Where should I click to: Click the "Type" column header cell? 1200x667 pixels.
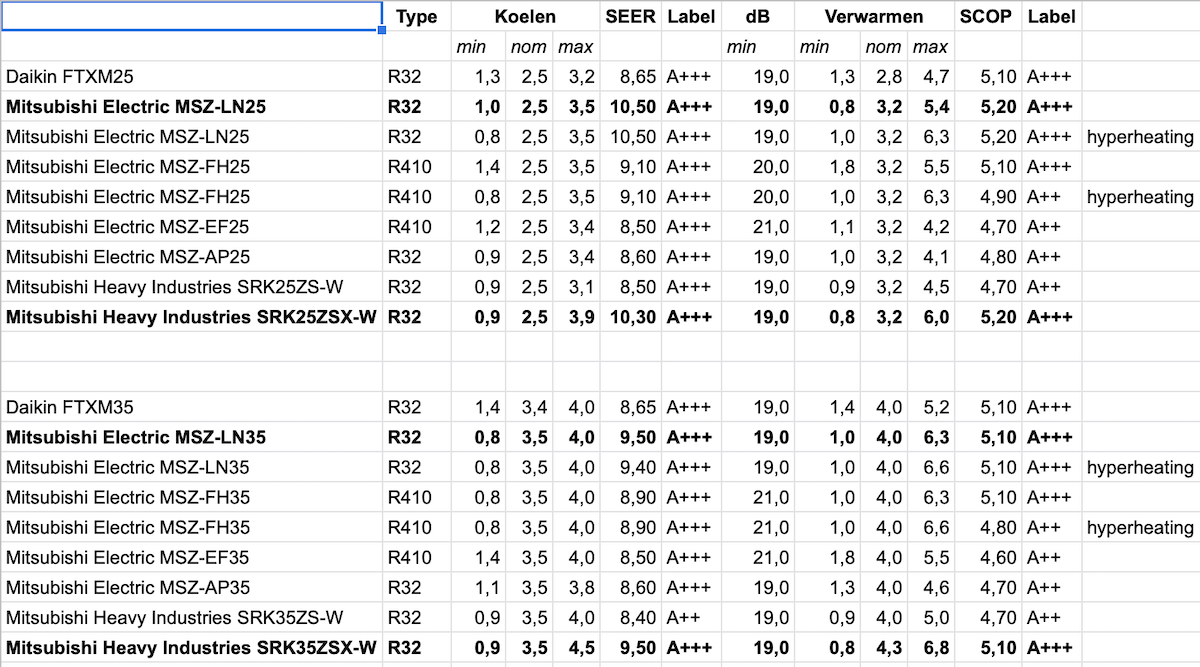click(417, 16)
